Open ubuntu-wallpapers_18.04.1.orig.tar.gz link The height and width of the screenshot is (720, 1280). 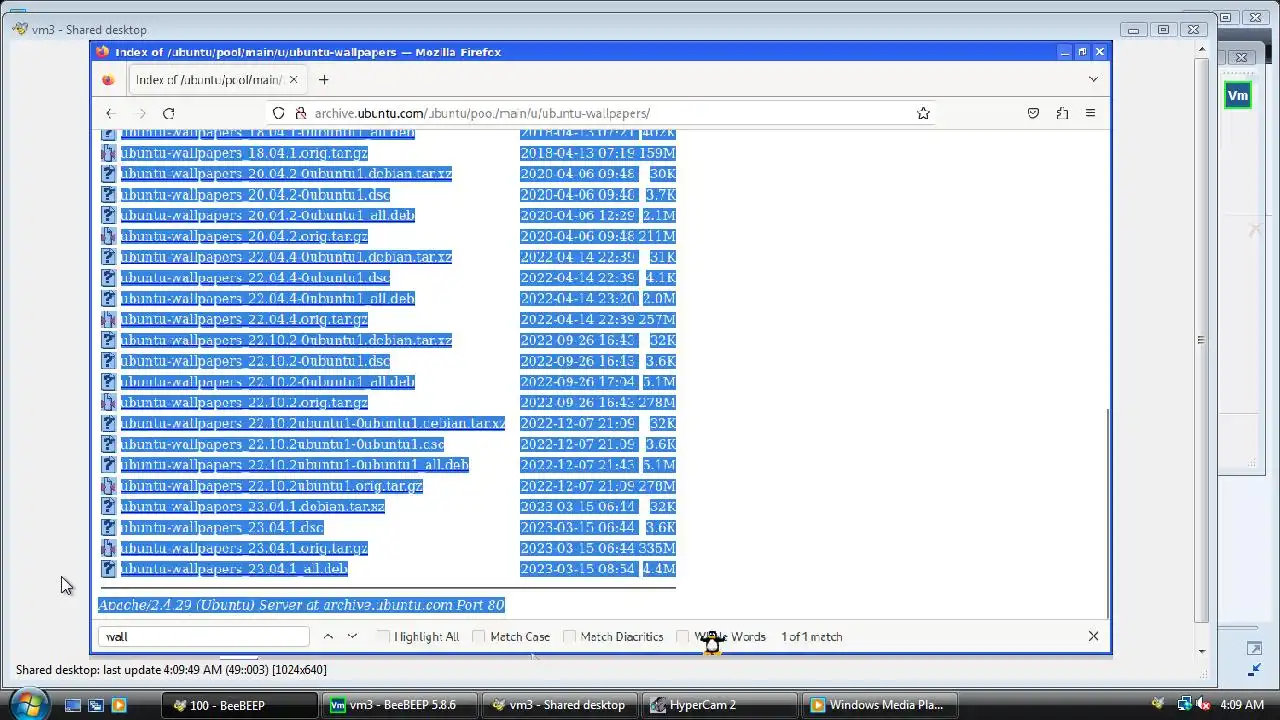(244, 153)
